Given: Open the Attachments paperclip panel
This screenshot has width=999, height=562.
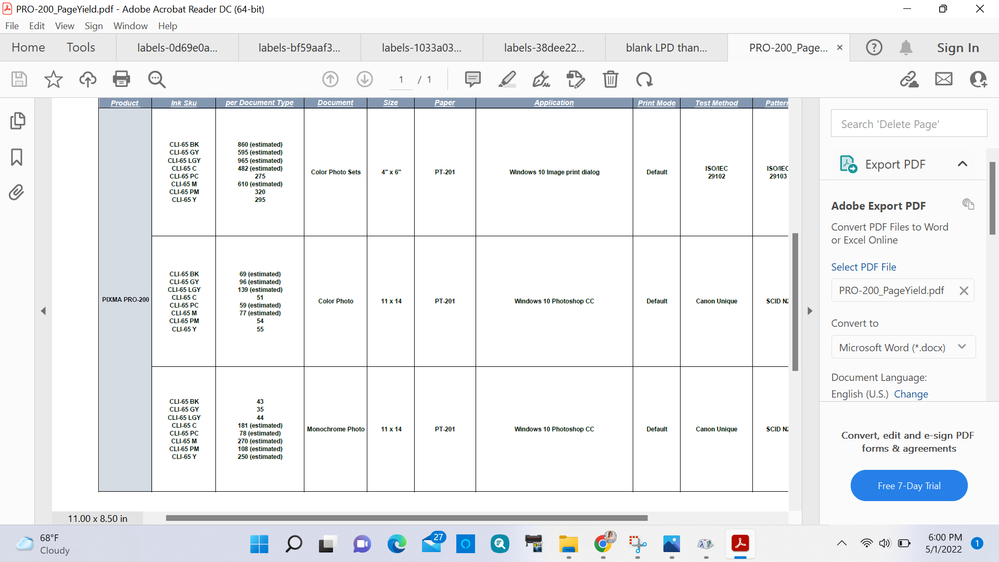Looking at the screenshot, I should tap(17, 192).
